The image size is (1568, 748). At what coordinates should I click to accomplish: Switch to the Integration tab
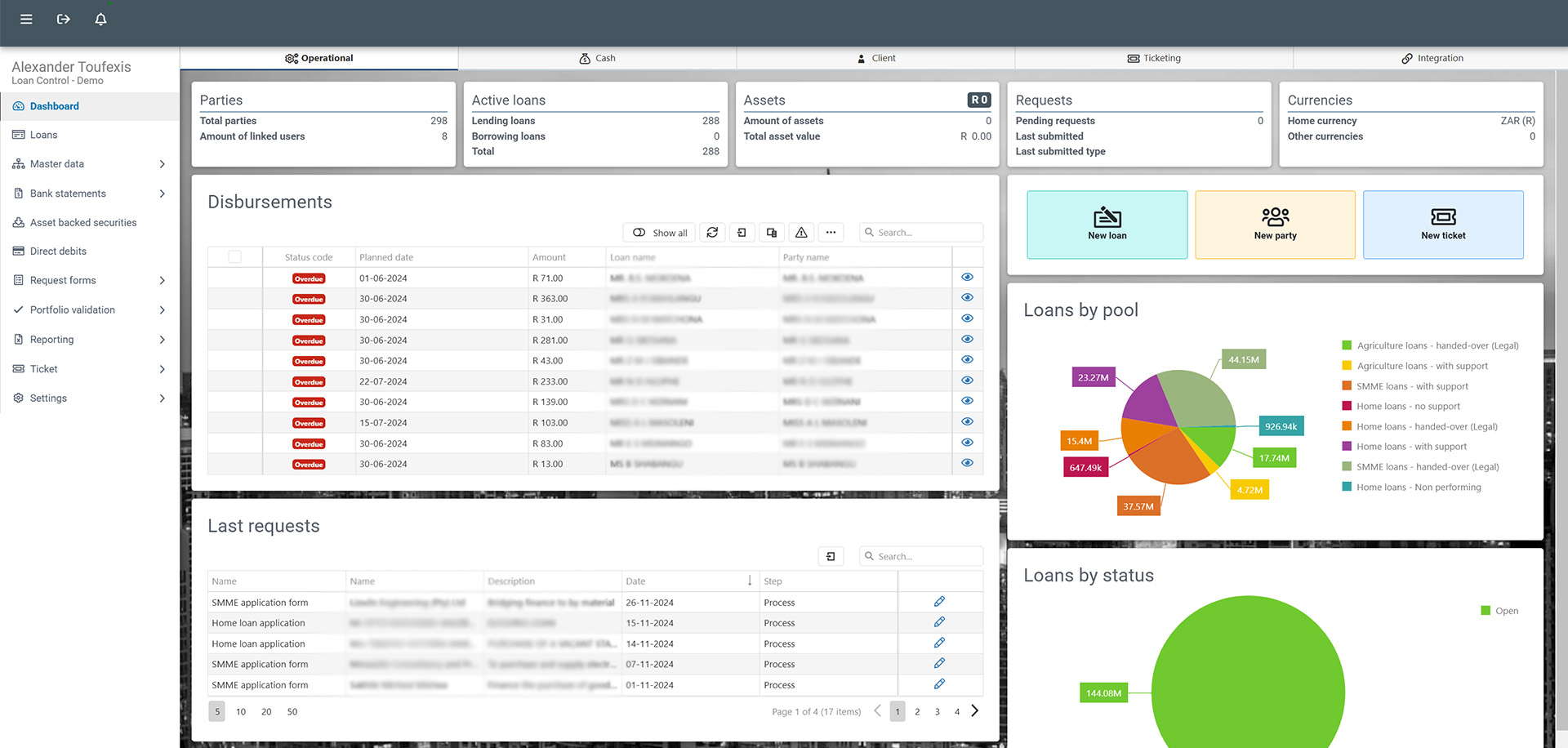point(1432,58)
